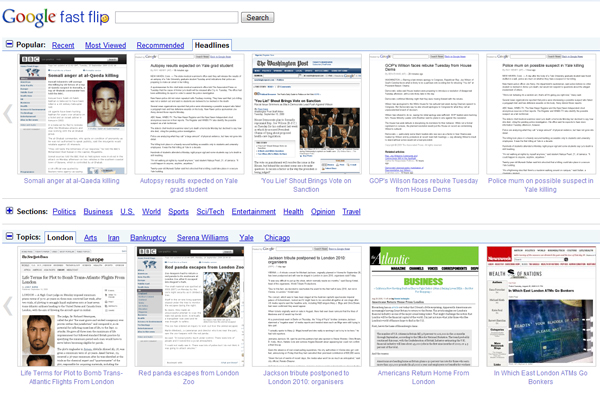Open the Sports section
600x396 pixels.
click(x=178, y=212)
